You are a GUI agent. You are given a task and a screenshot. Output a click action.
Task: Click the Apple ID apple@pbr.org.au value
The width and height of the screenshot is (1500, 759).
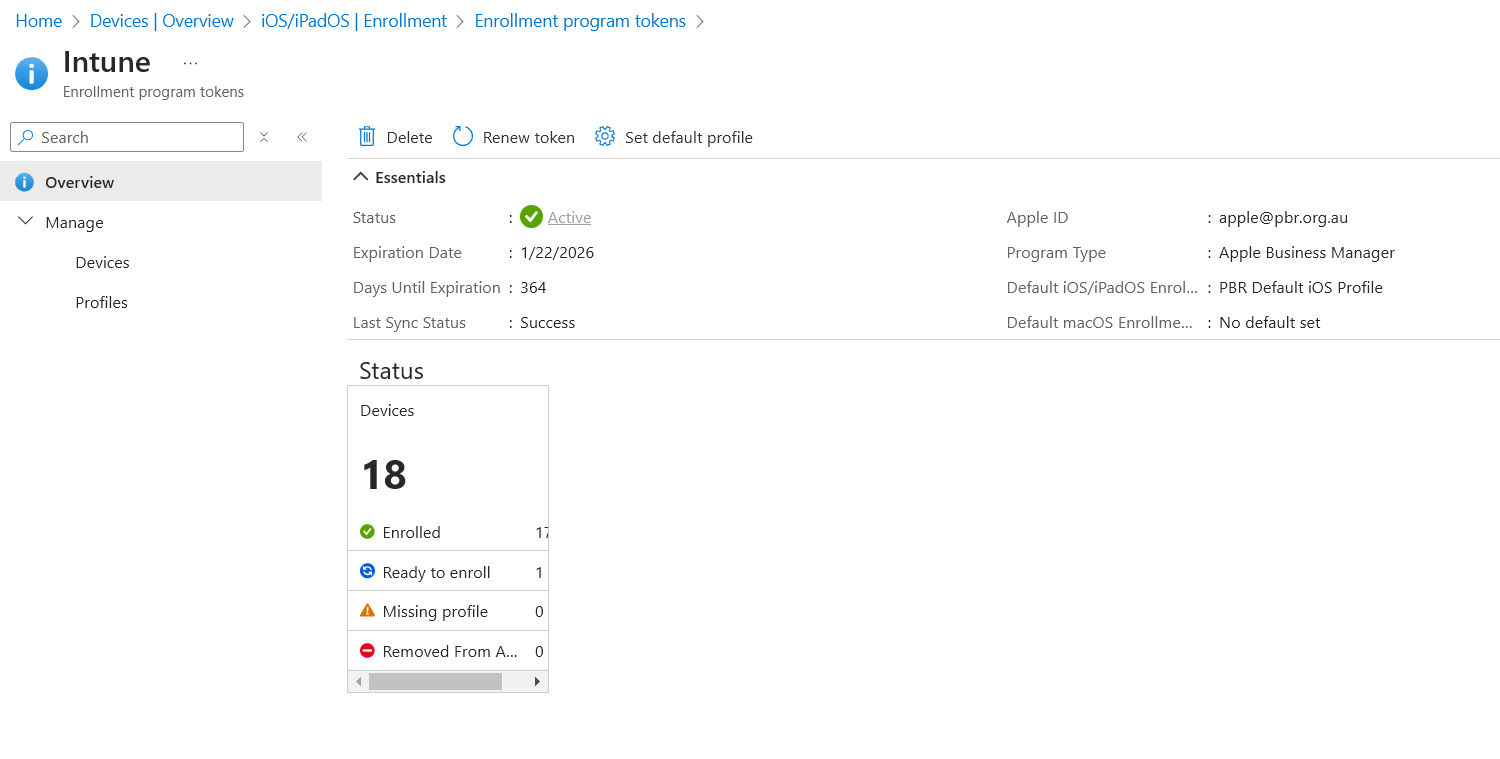pos(1283,217)
